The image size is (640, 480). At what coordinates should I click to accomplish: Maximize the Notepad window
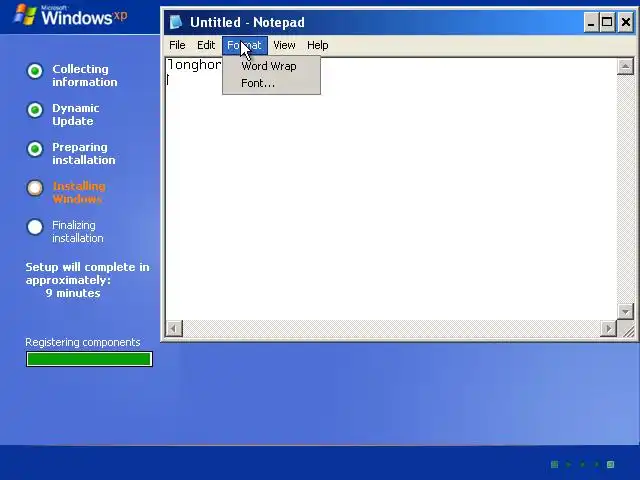click(607, 22)
